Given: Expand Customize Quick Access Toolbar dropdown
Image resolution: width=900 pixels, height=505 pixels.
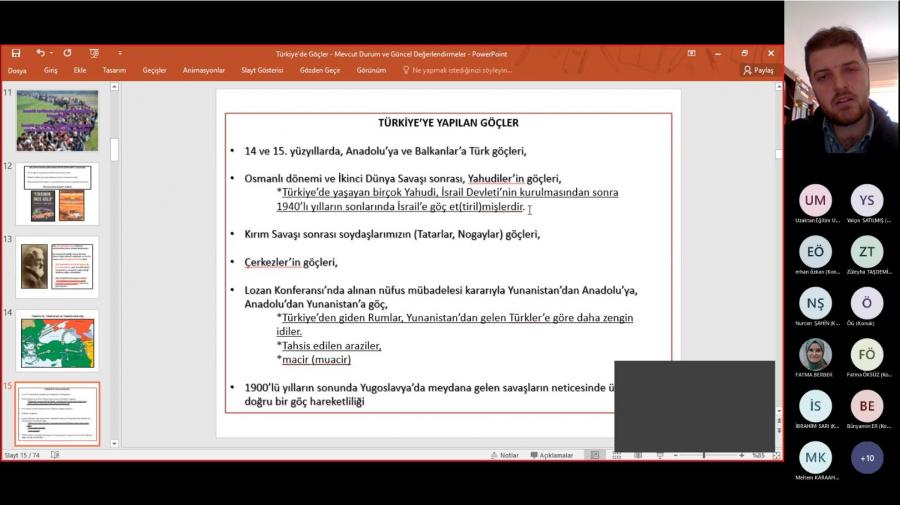Looking at the screenshot, I should pos(120,53).
